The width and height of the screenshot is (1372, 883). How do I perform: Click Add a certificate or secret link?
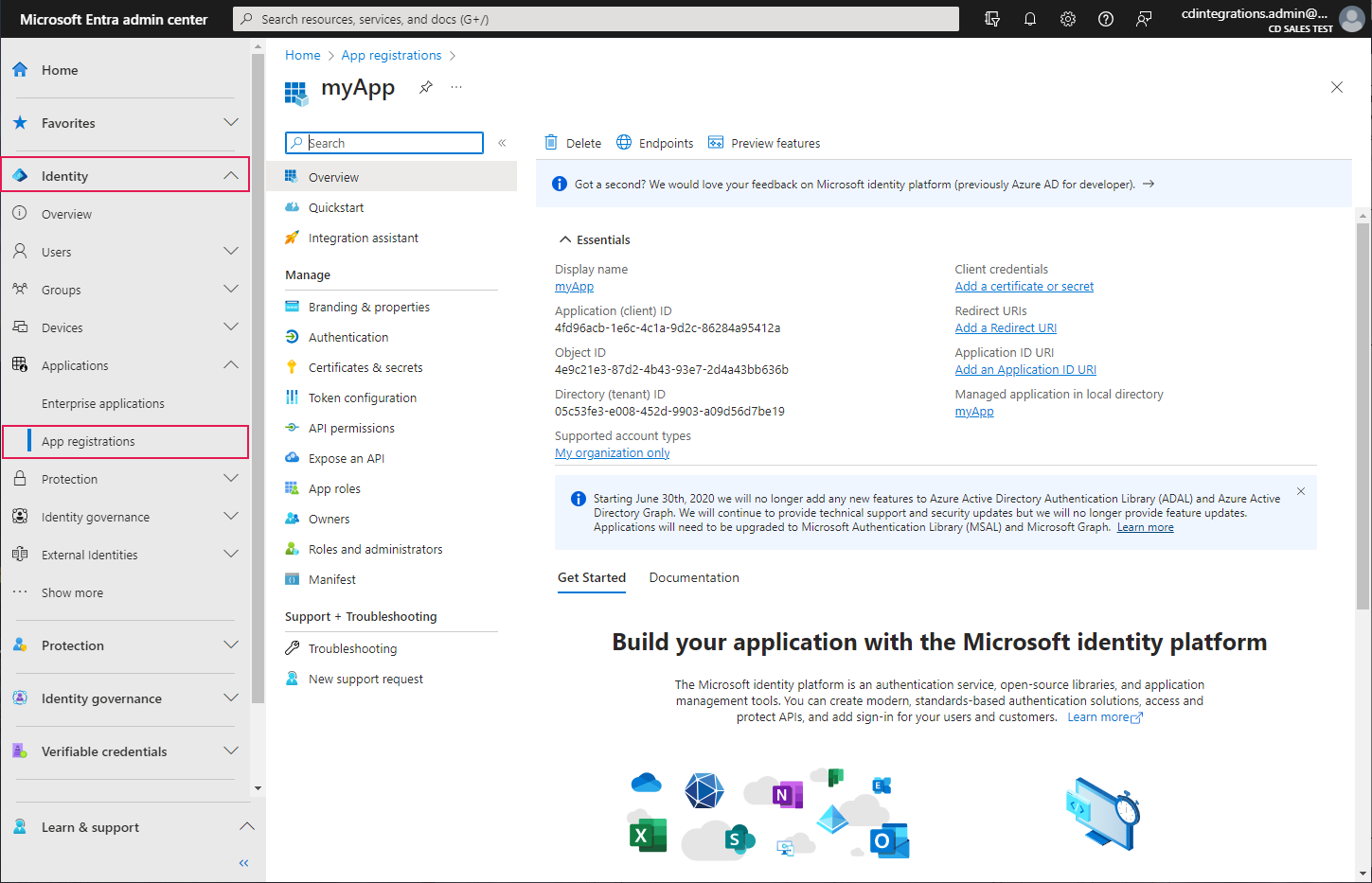pyautogui.click(x=1024, y=287)
